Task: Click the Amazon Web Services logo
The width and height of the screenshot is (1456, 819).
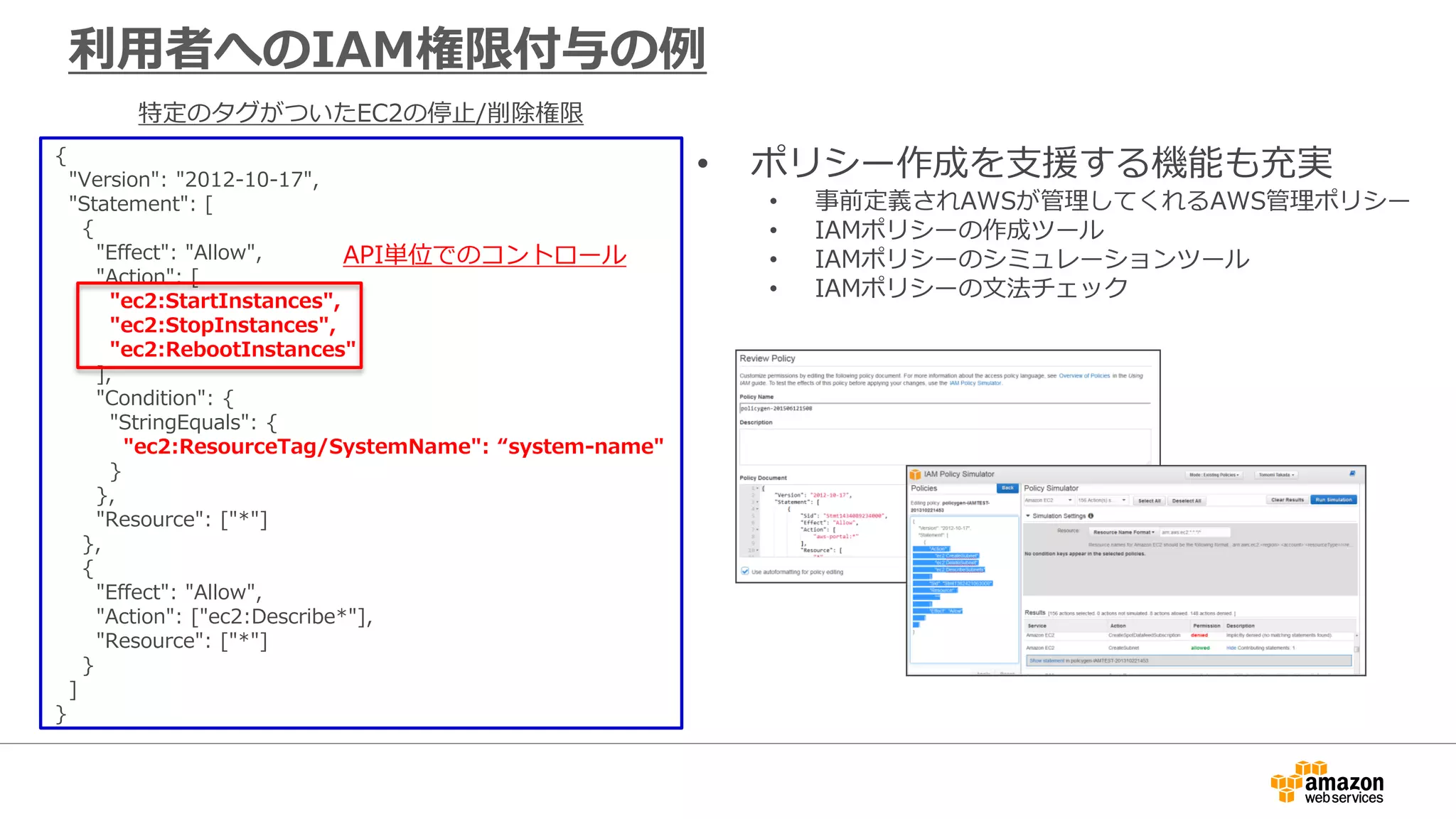Action: click(1327, 782)
